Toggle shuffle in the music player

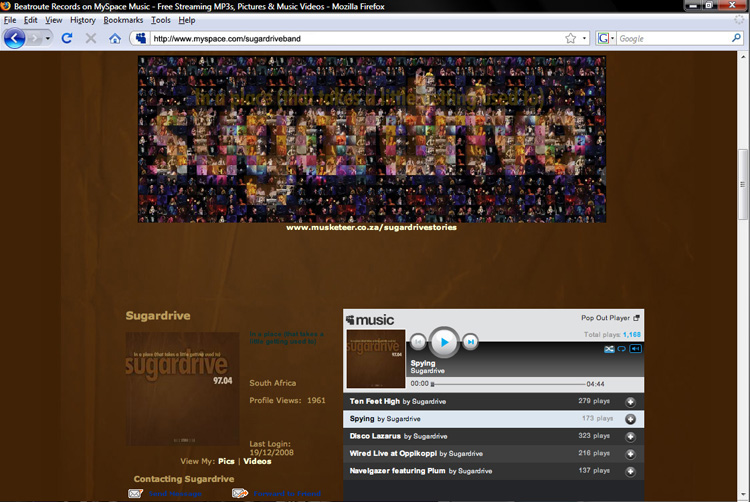click(609, 349)
